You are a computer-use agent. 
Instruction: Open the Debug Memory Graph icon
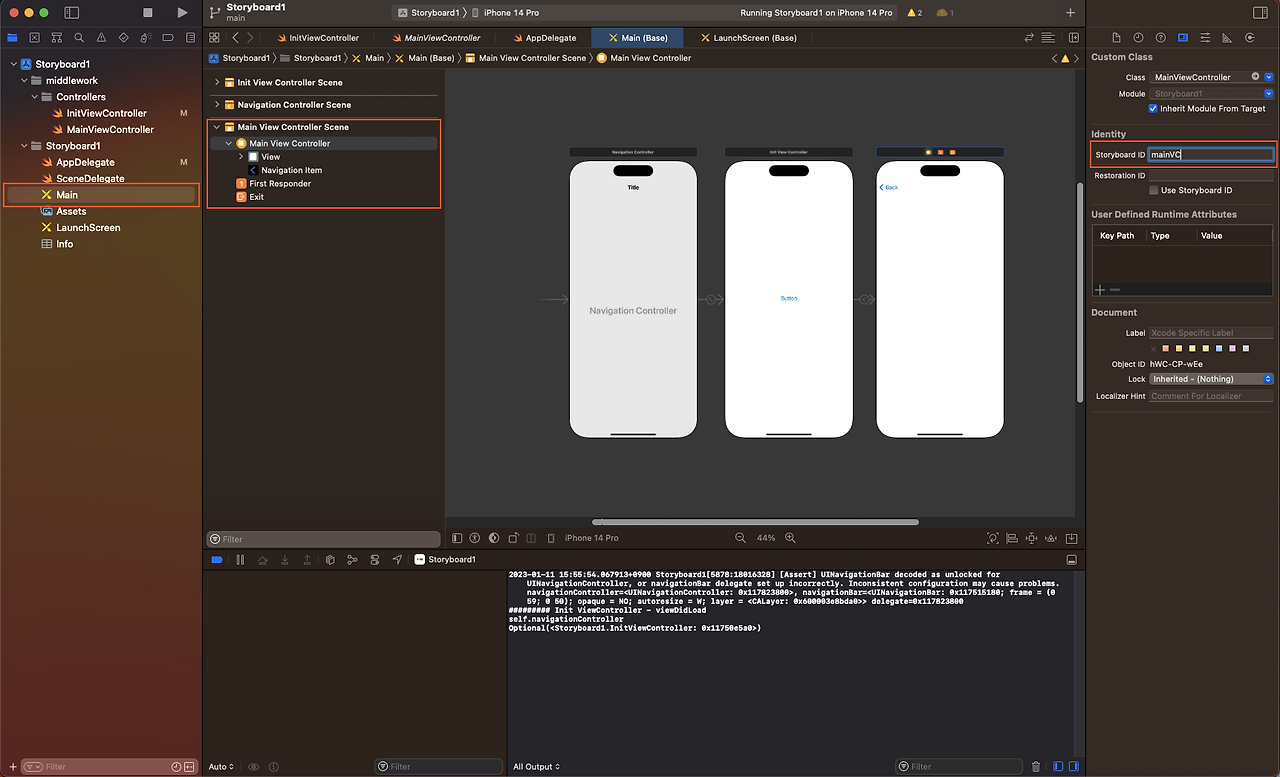[353, 559]
